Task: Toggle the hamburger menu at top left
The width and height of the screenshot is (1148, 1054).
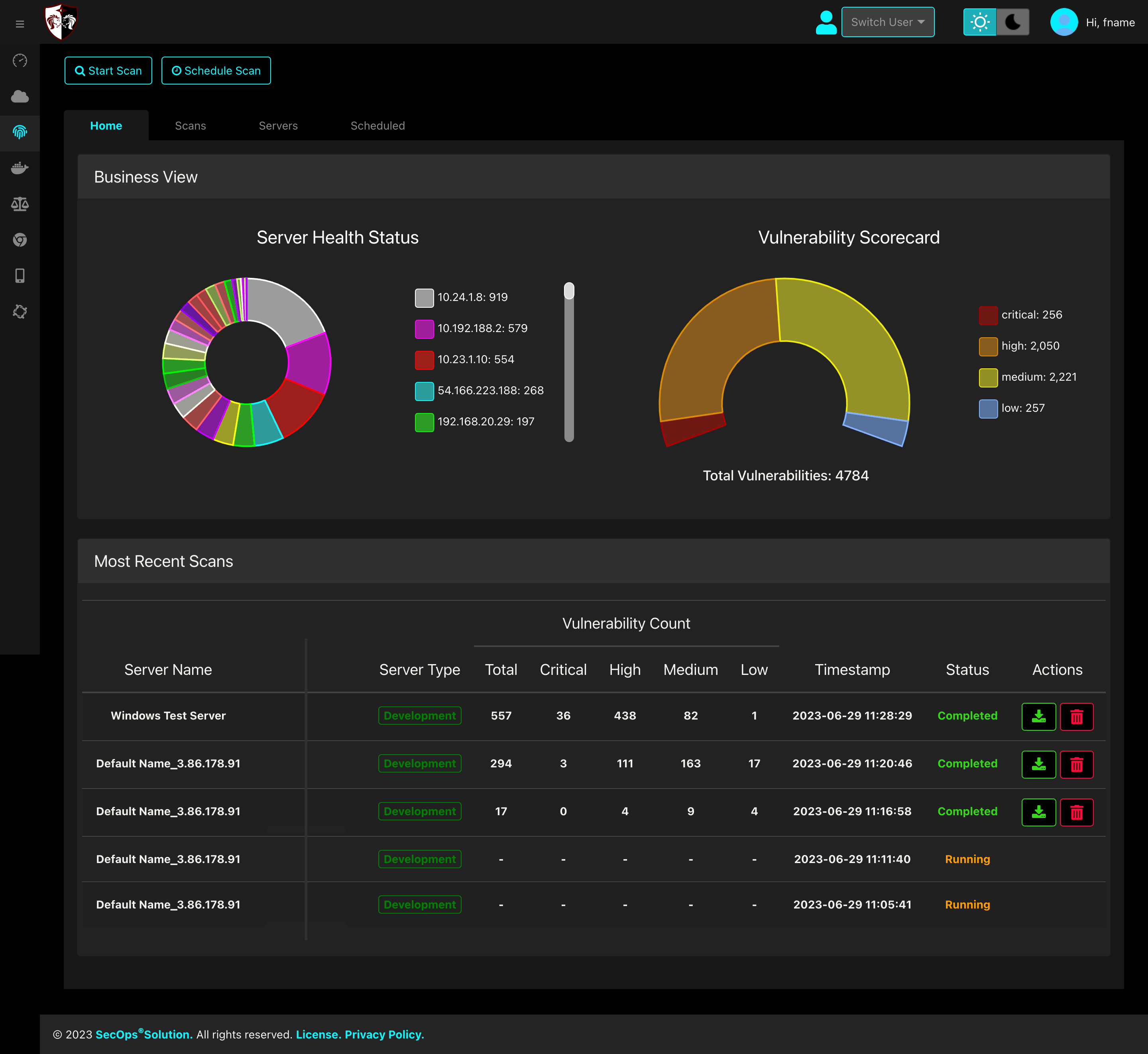Action: (20, 24)
